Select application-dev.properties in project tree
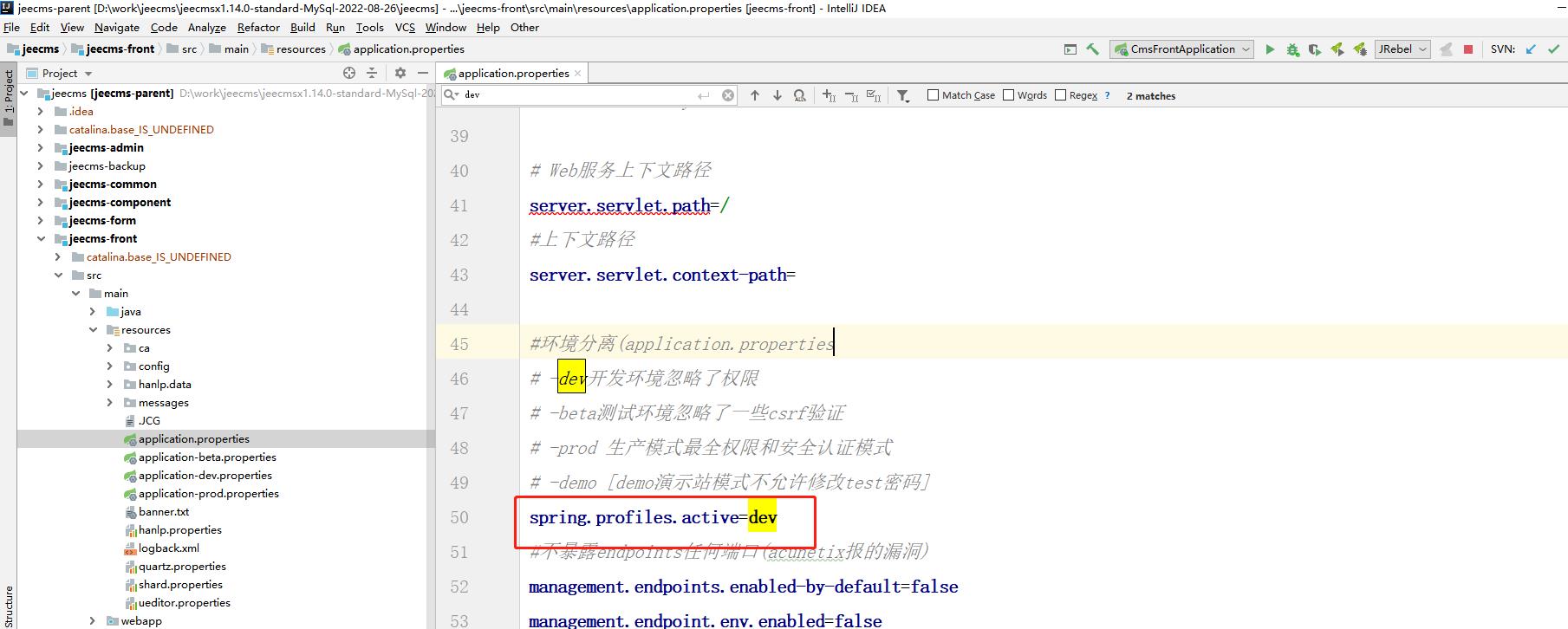Viewport: 1568px width, 629px height. coord(205,476)
